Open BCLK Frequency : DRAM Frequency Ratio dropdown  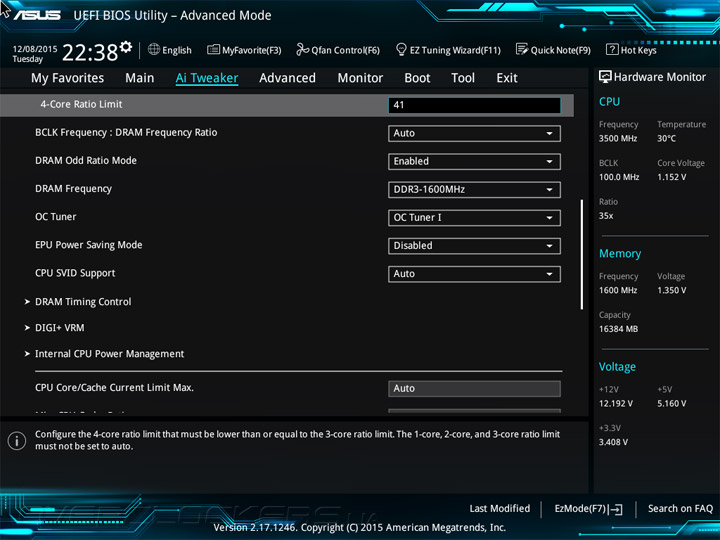click(x=474, y=134)
